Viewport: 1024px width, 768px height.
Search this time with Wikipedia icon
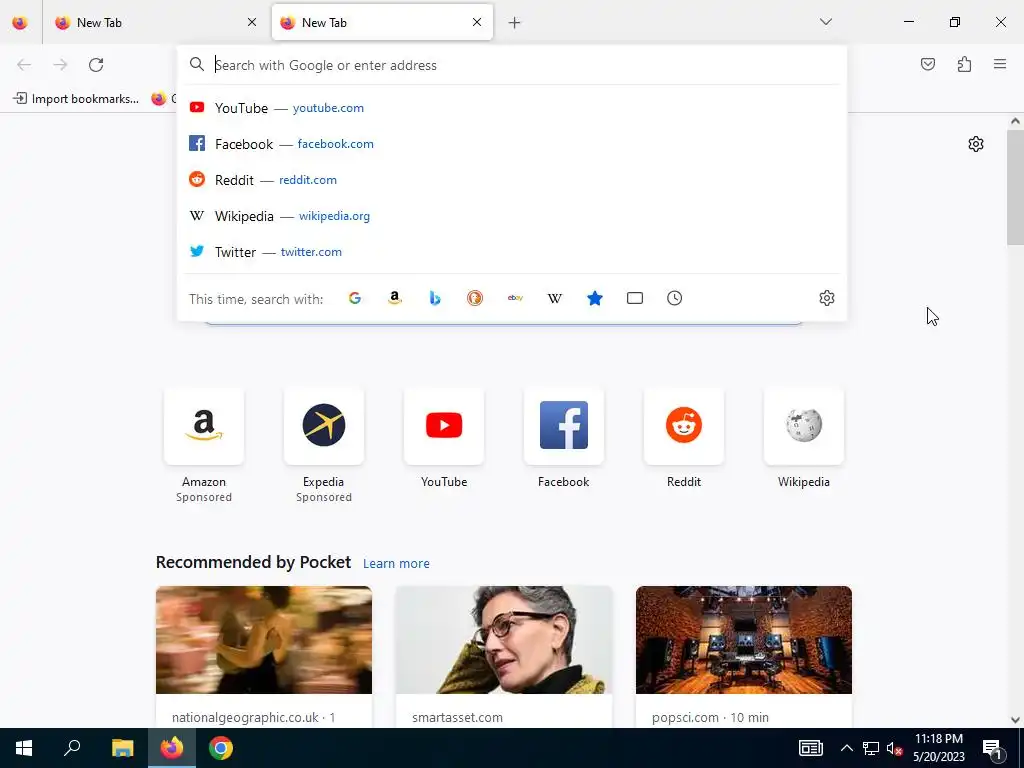[554, 298]
